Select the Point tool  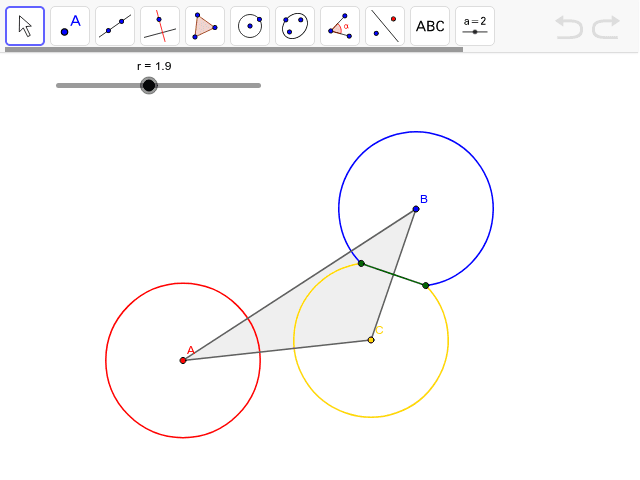[70, 26]
